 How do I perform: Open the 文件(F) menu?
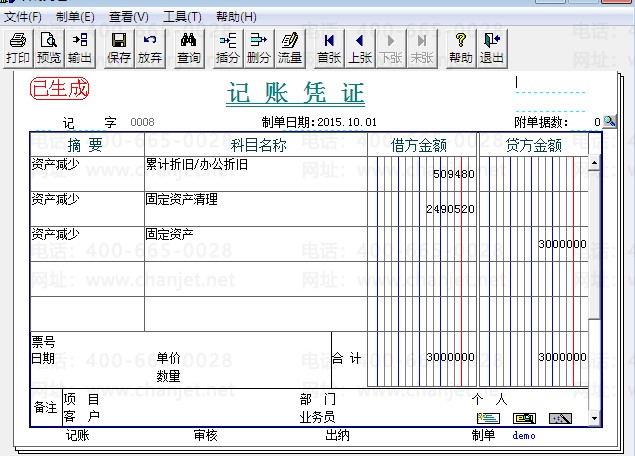coord(23,17)
